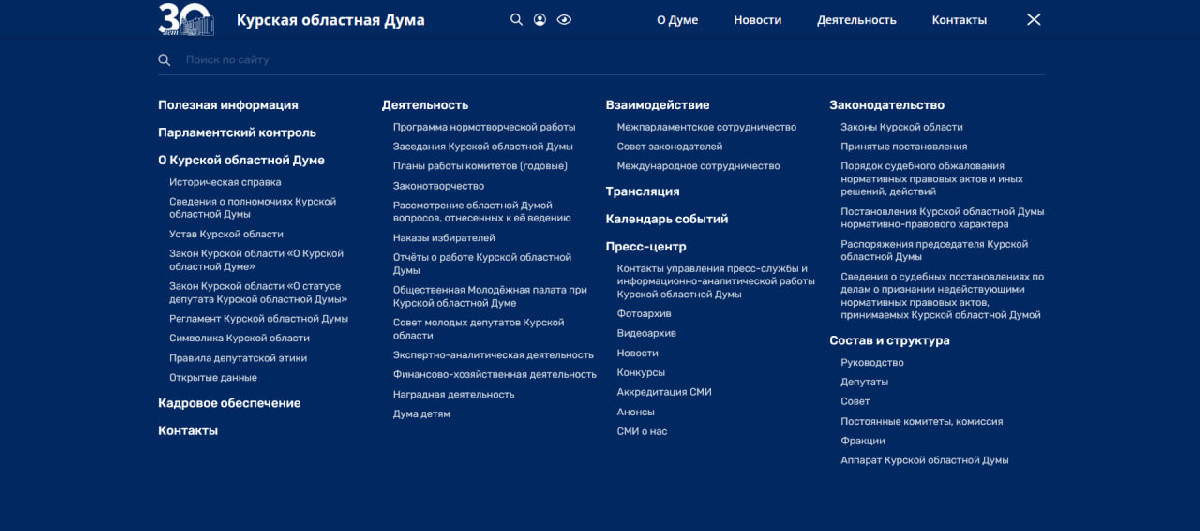
Task: Close the full-screen menu with X
Action: 1034,20
